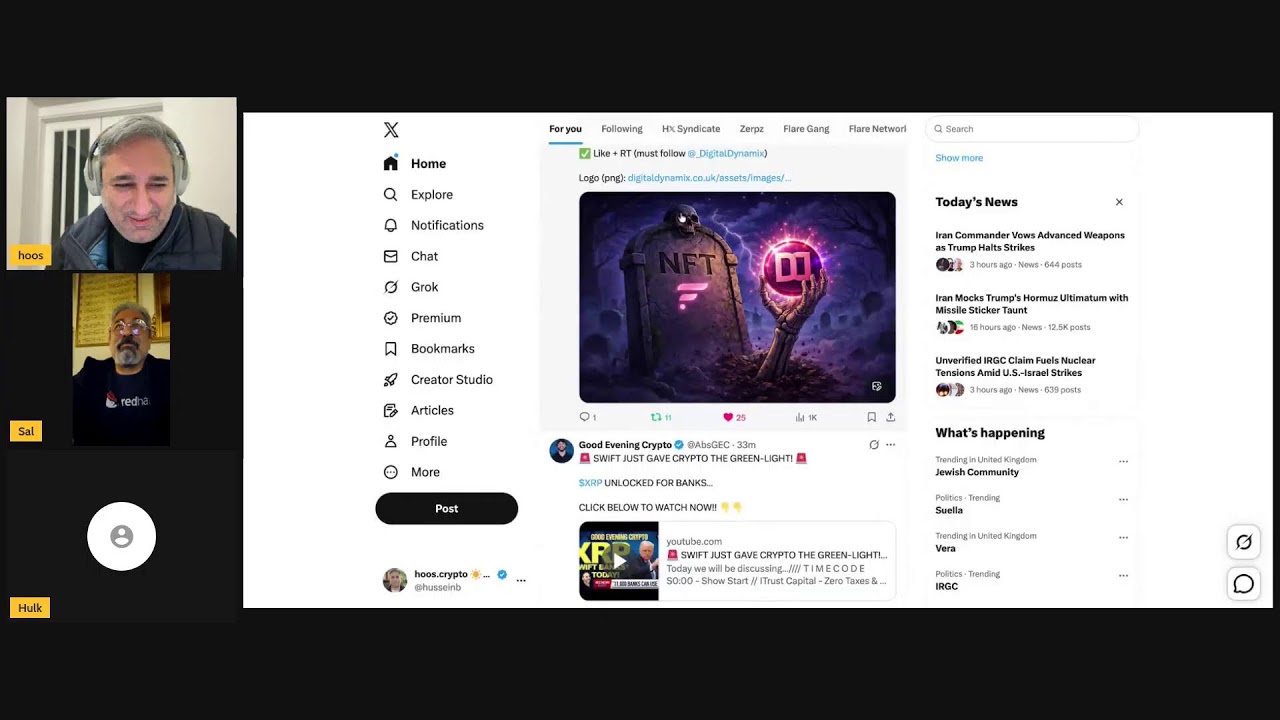Unlike the NFT post via heart icon

728,417
